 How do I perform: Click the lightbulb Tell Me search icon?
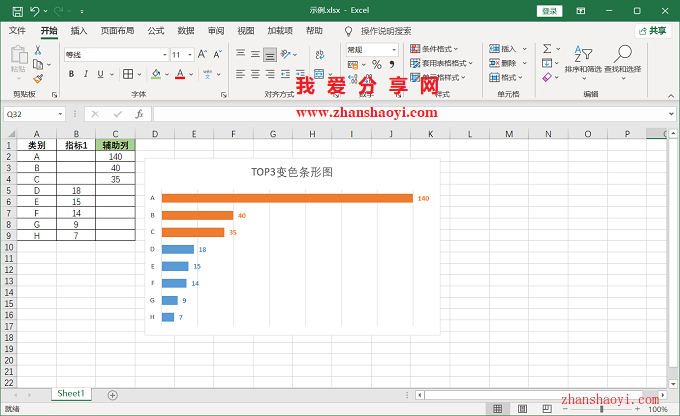(348, 31)
